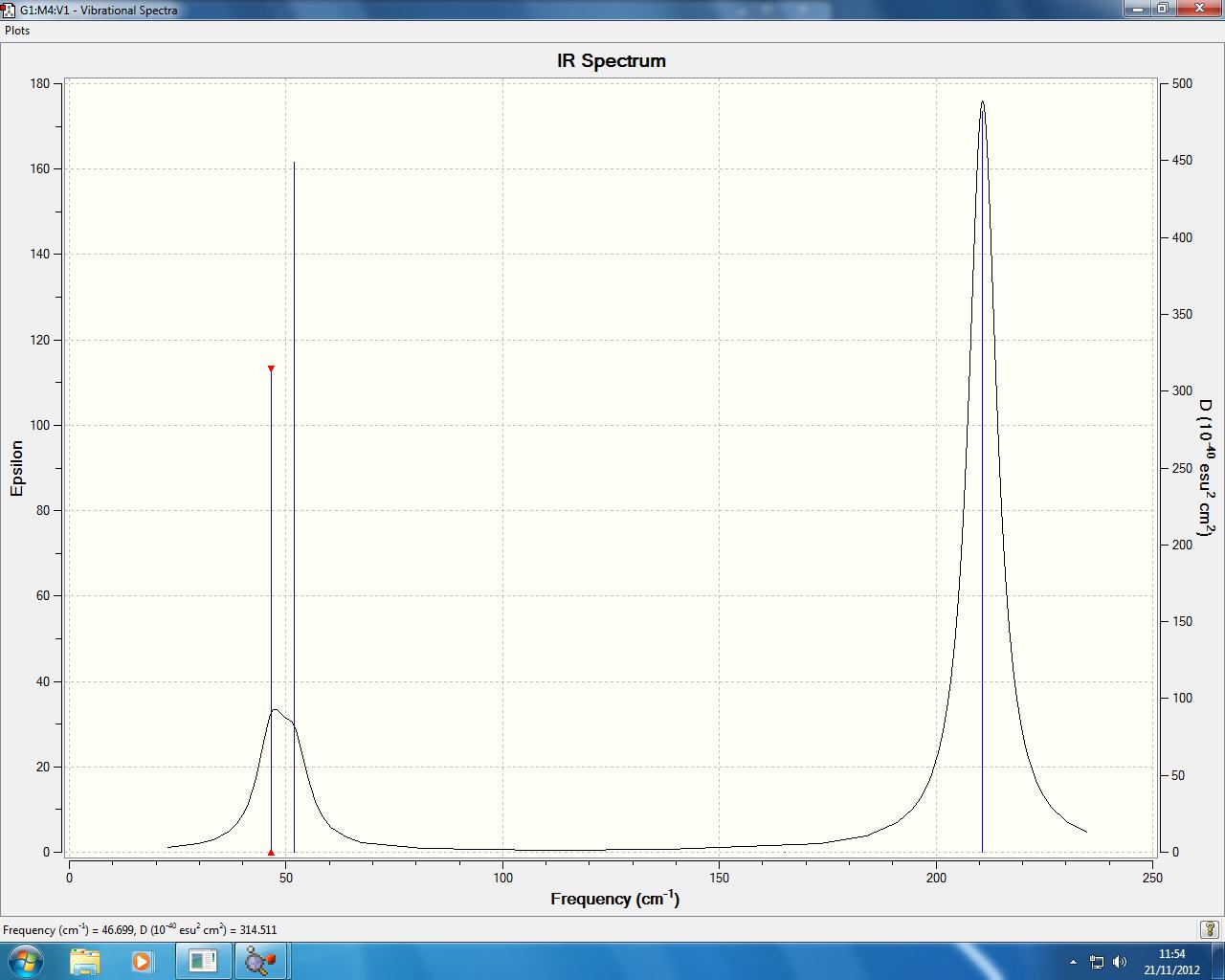
Task: Show hidden system tray icons
Action: (x=1073, y=962)
